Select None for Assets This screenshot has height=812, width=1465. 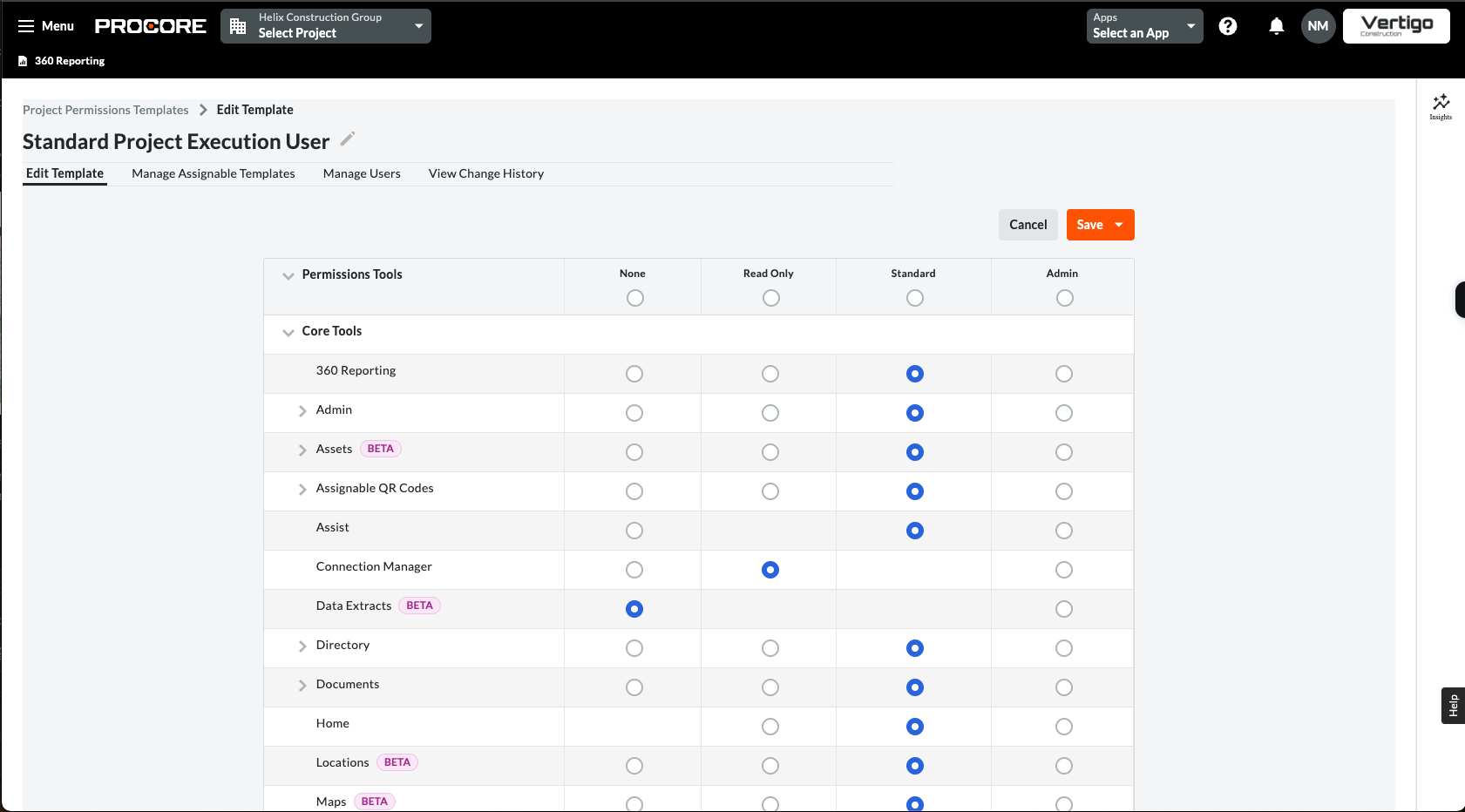point(634,452)
